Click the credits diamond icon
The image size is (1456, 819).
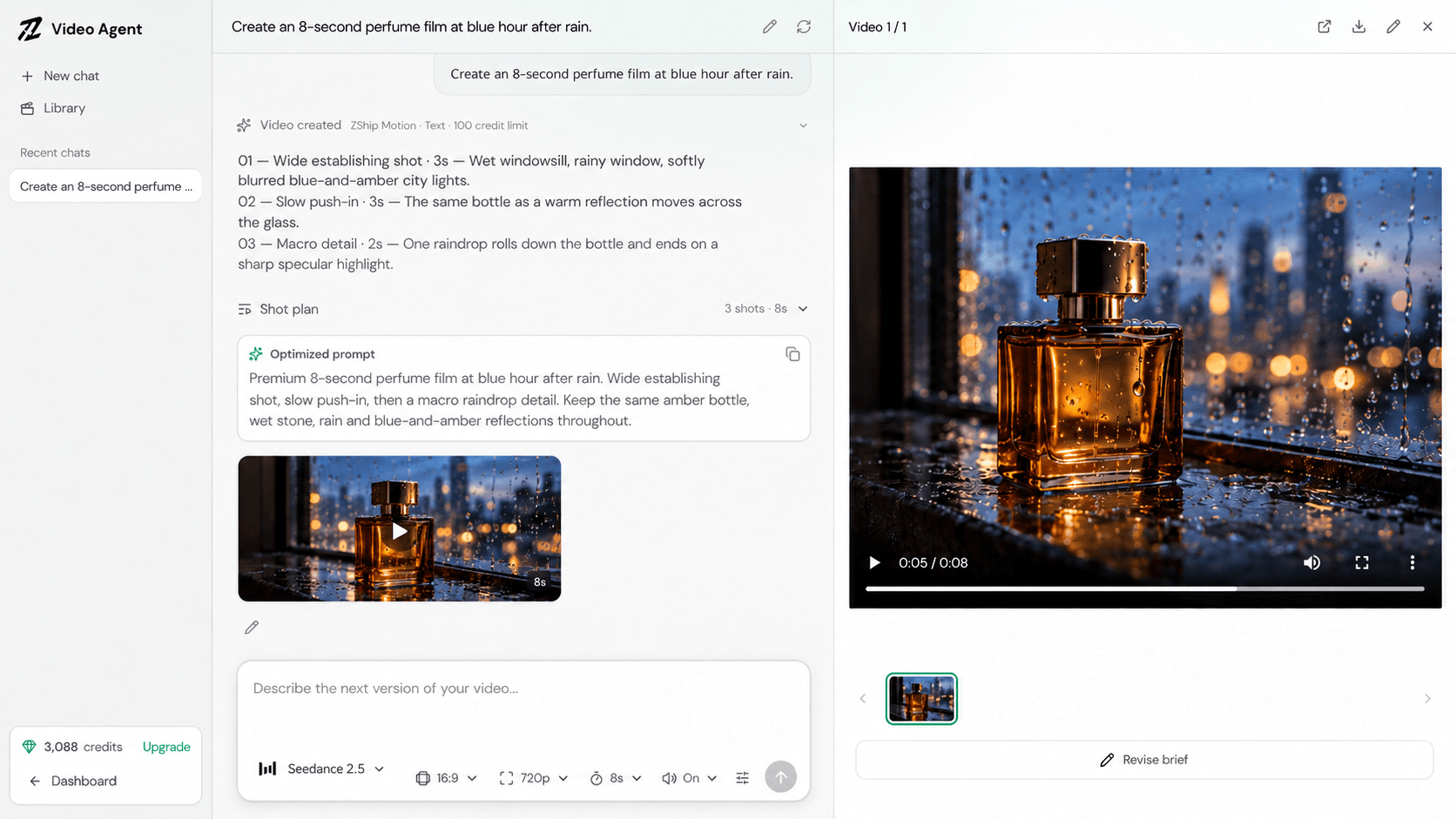[30, 747]
